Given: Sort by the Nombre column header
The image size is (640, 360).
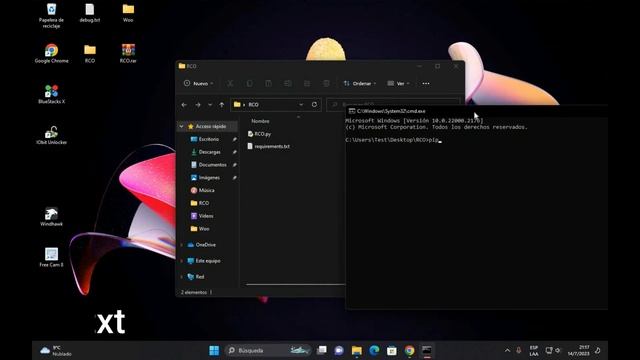Looking at the screenshot, I should (x=260, y=121).
